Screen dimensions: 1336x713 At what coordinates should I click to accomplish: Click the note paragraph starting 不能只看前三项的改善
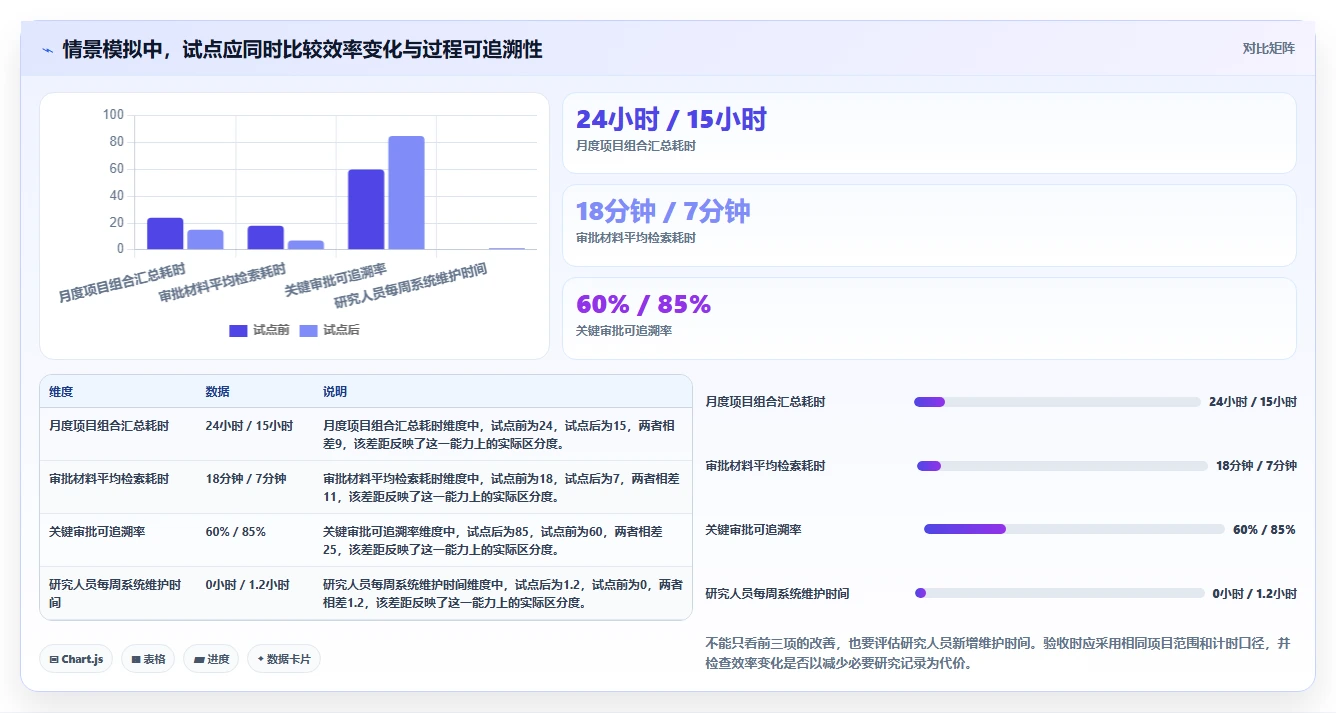coord(1000,653)
